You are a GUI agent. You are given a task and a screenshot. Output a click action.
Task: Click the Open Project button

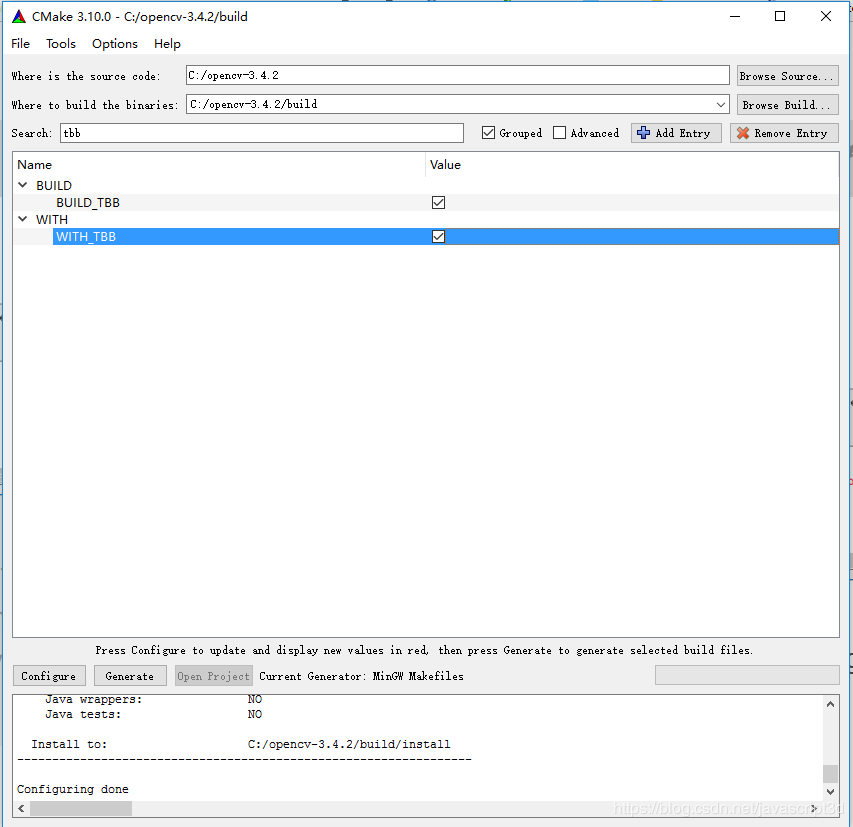pyautogui.click(x=213, y=676)
